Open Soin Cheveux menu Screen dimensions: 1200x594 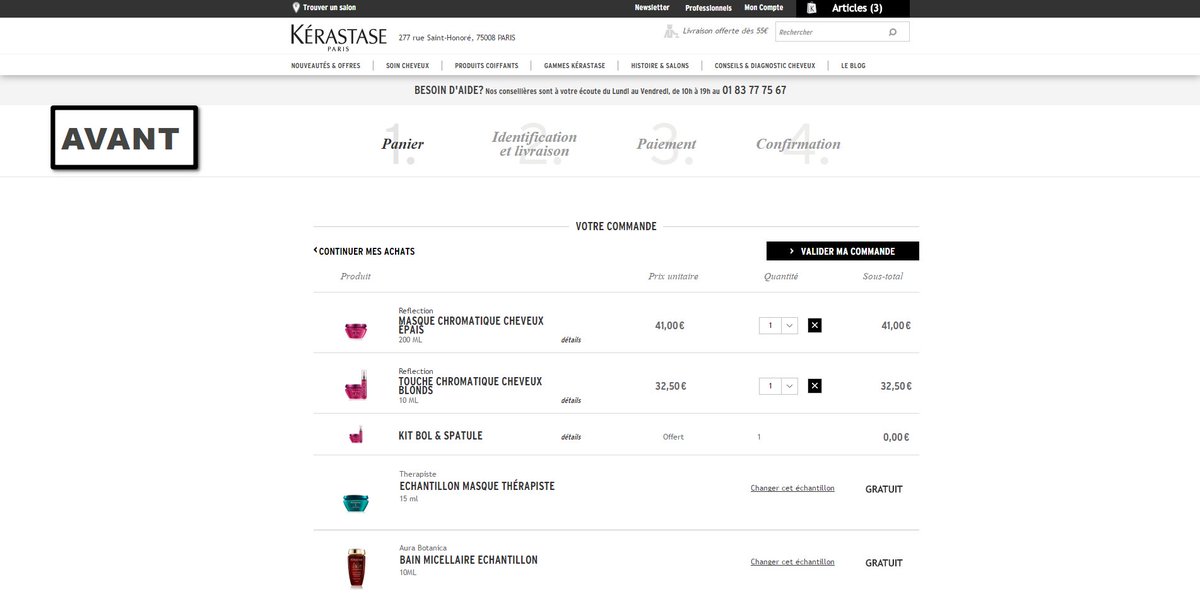pyautogui.click(x=407, y=66)
